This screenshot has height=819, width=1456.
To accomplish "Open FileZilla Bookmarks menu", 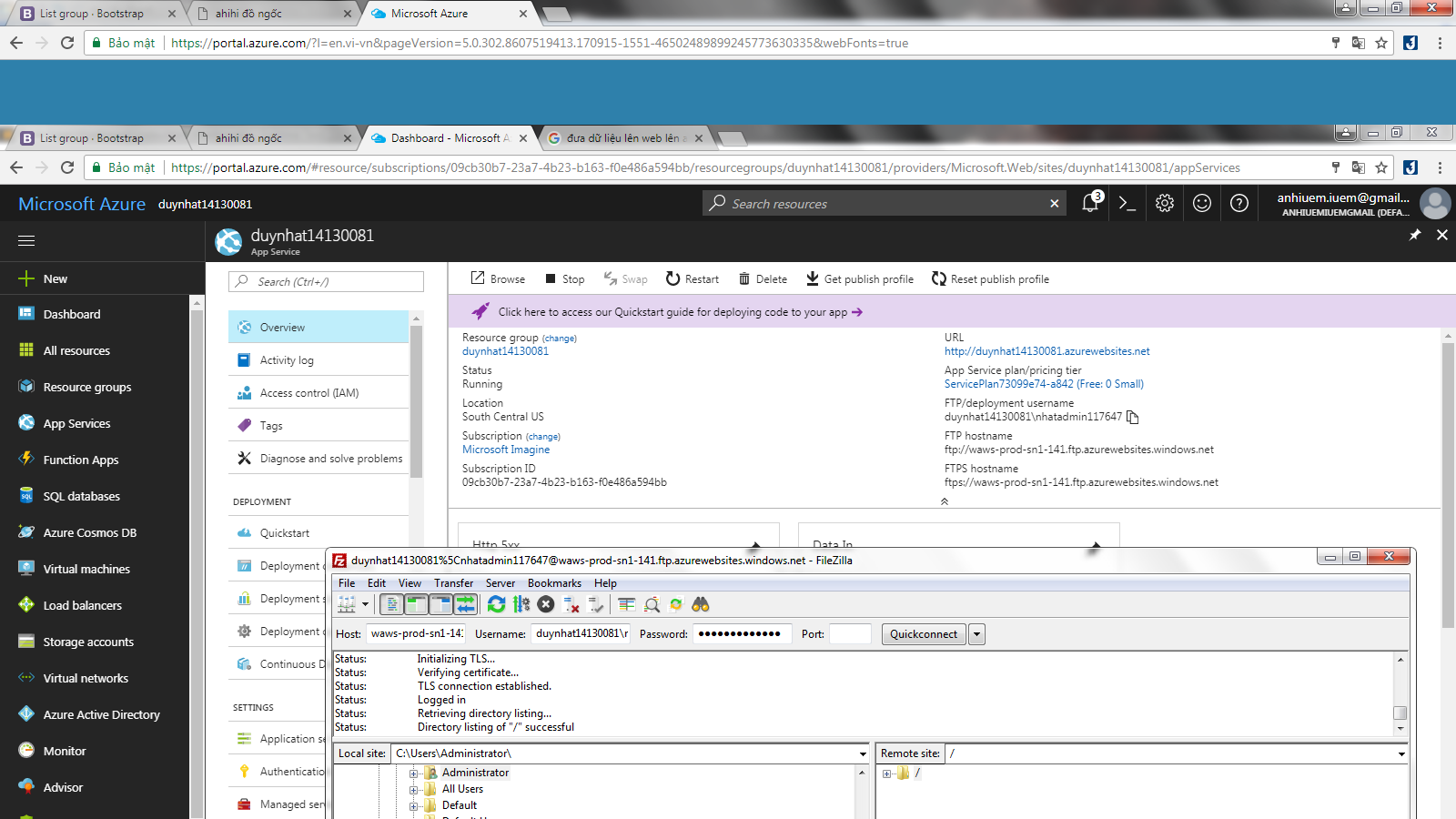I will [x=554, y=583].
